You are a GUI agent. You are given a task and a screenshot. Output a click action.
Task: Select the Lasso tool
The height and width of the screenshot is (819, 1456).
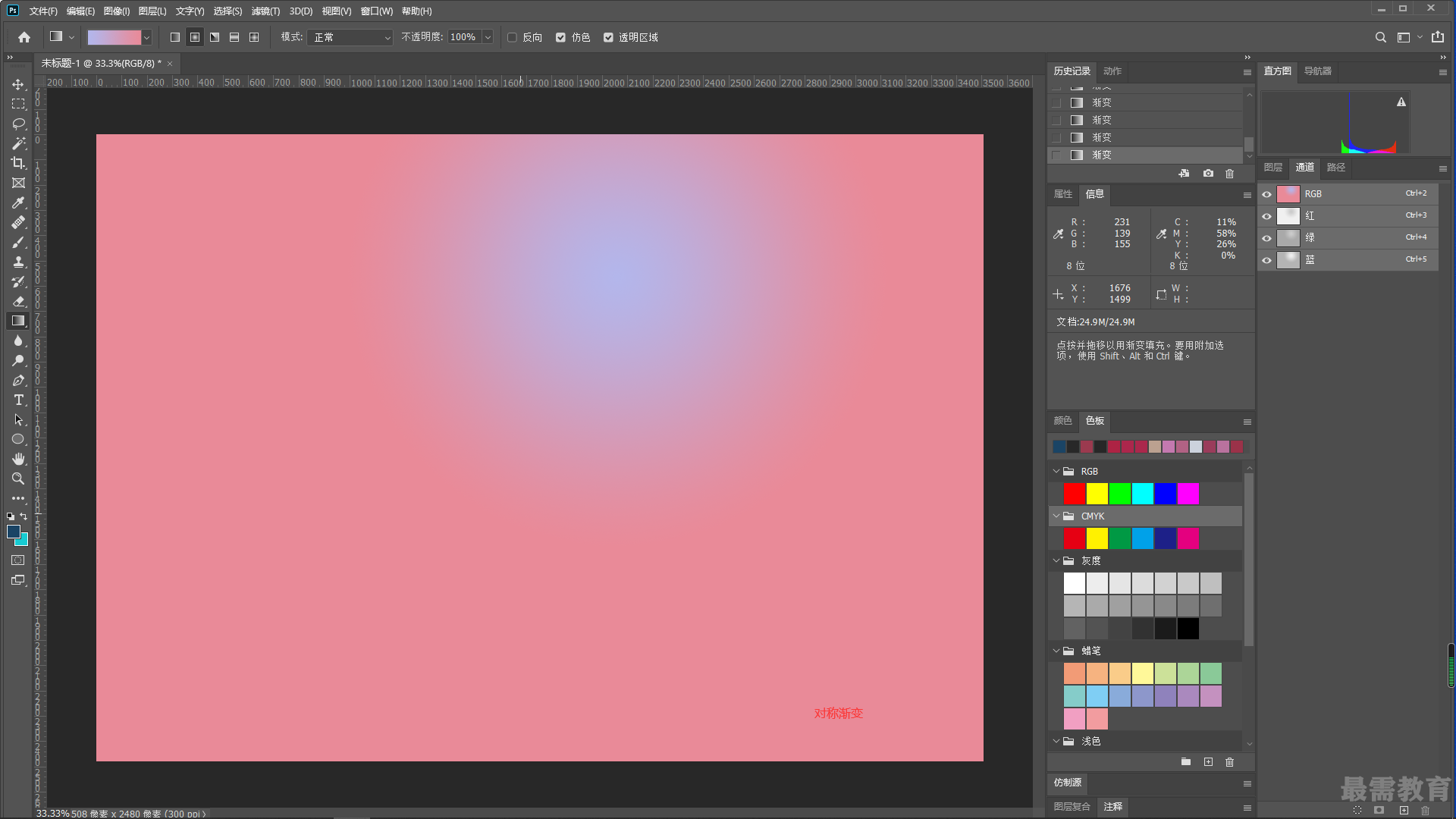18,124
